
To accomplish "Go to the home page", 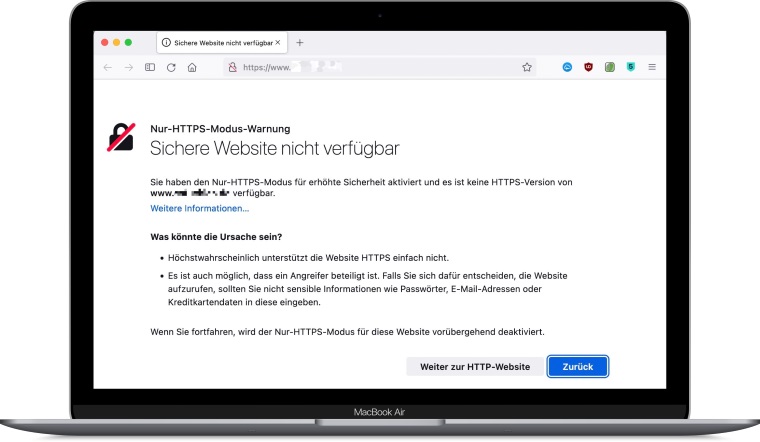I will tap(192, 67).
